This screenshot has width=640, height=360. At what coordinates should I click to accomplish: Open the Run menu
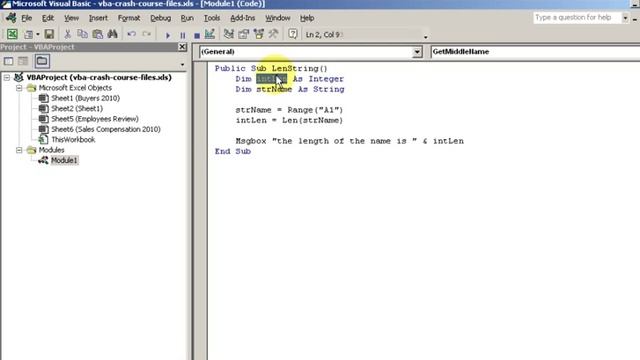pos(187,18)
